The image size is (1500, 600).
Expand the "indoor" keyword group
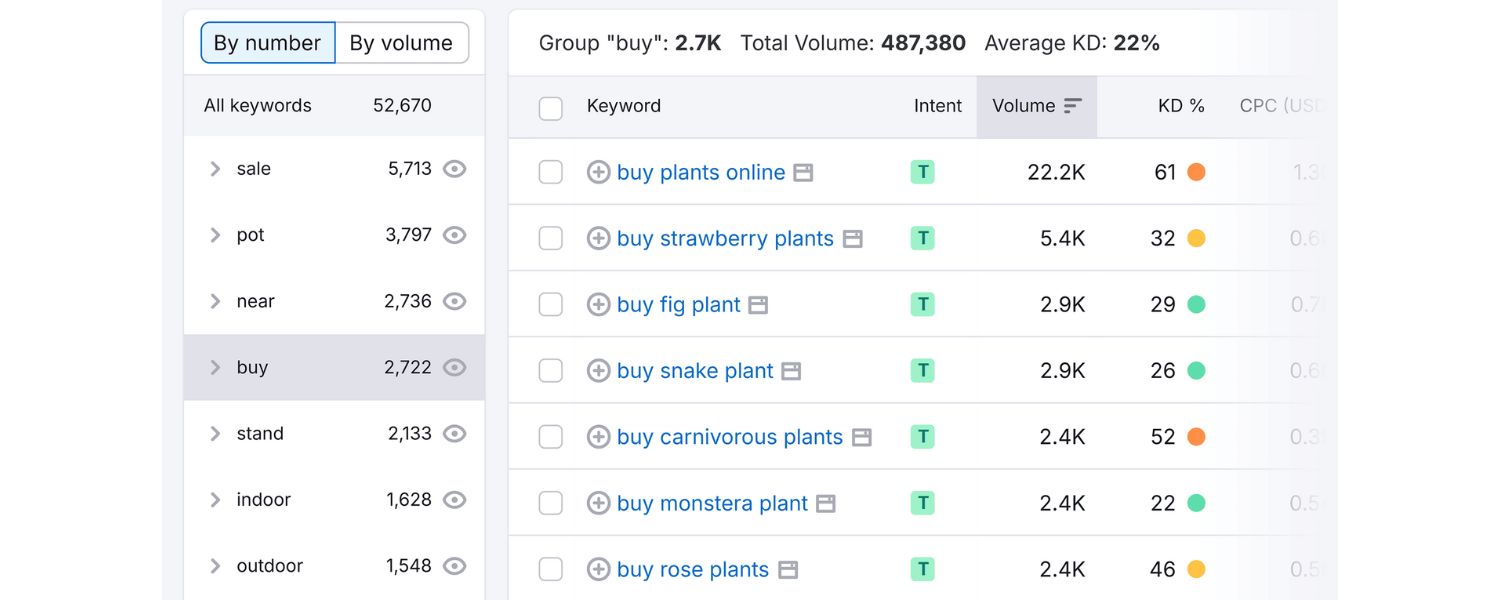point(214,499)
